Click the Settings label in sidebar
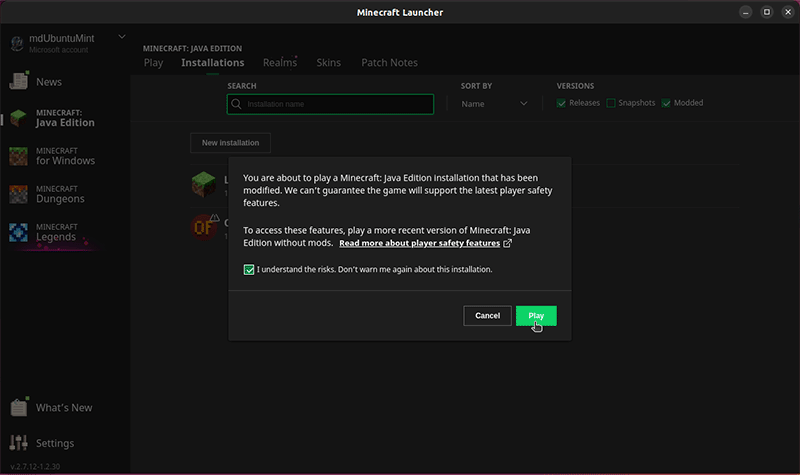The image size is (800, 475). 55,443
